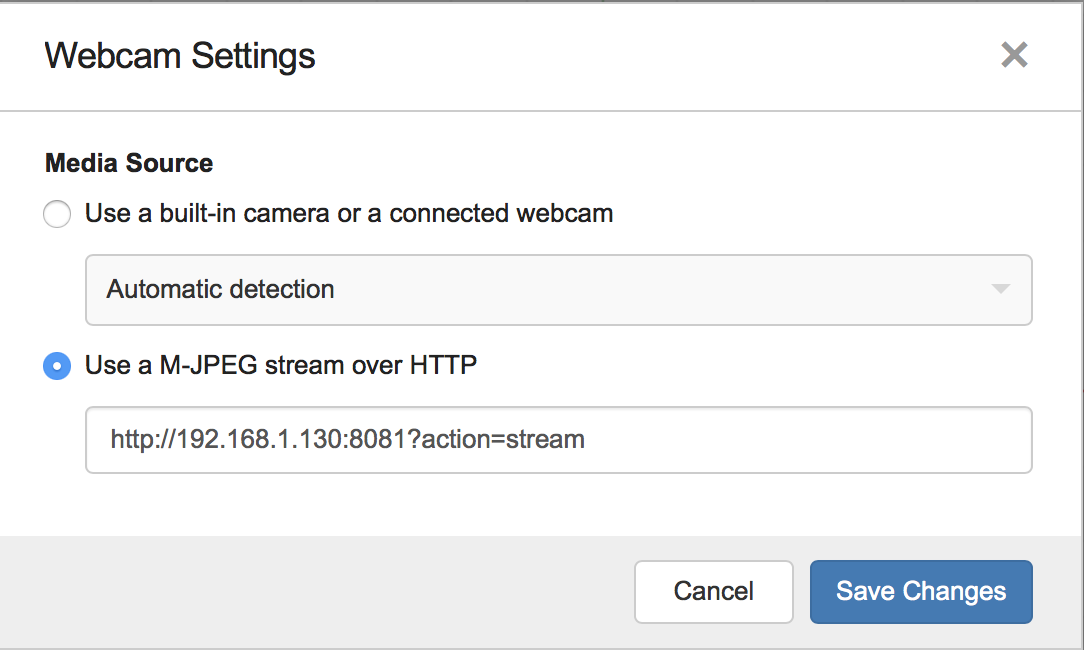Focus the M-JPEG stream URL field
Image resolution: width=1084 pixels, height=650 pixels.
pyautogui.click(x=559, y=440)
